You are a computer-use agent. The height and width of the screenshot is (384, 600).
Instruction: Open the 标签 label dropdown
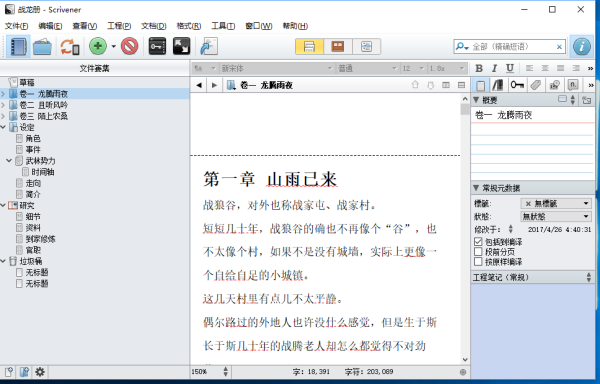point(556,203)
